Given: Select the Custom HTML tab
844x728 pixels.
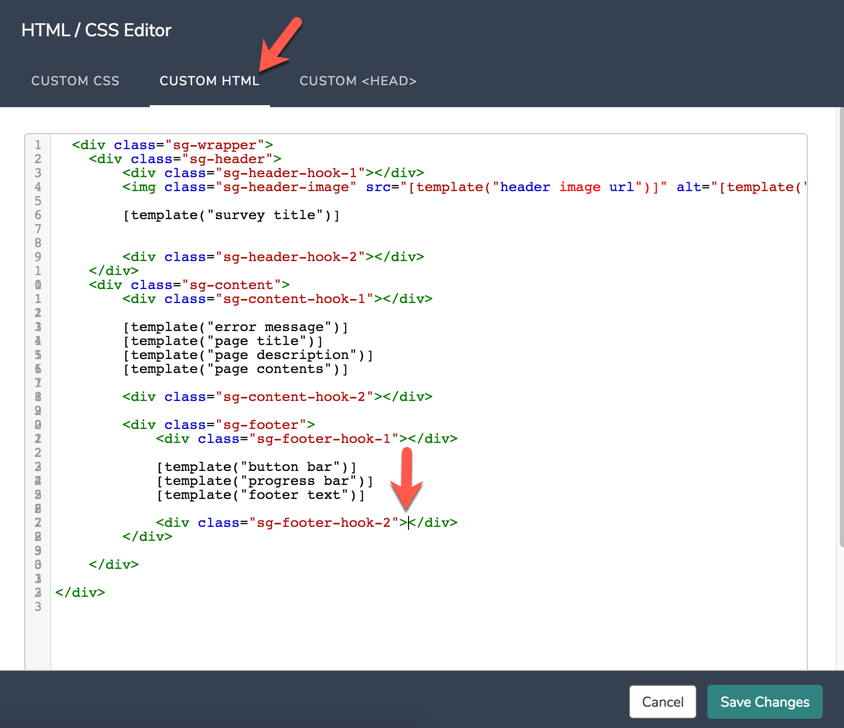Looking at the screenshot, I should pos(210,81).
